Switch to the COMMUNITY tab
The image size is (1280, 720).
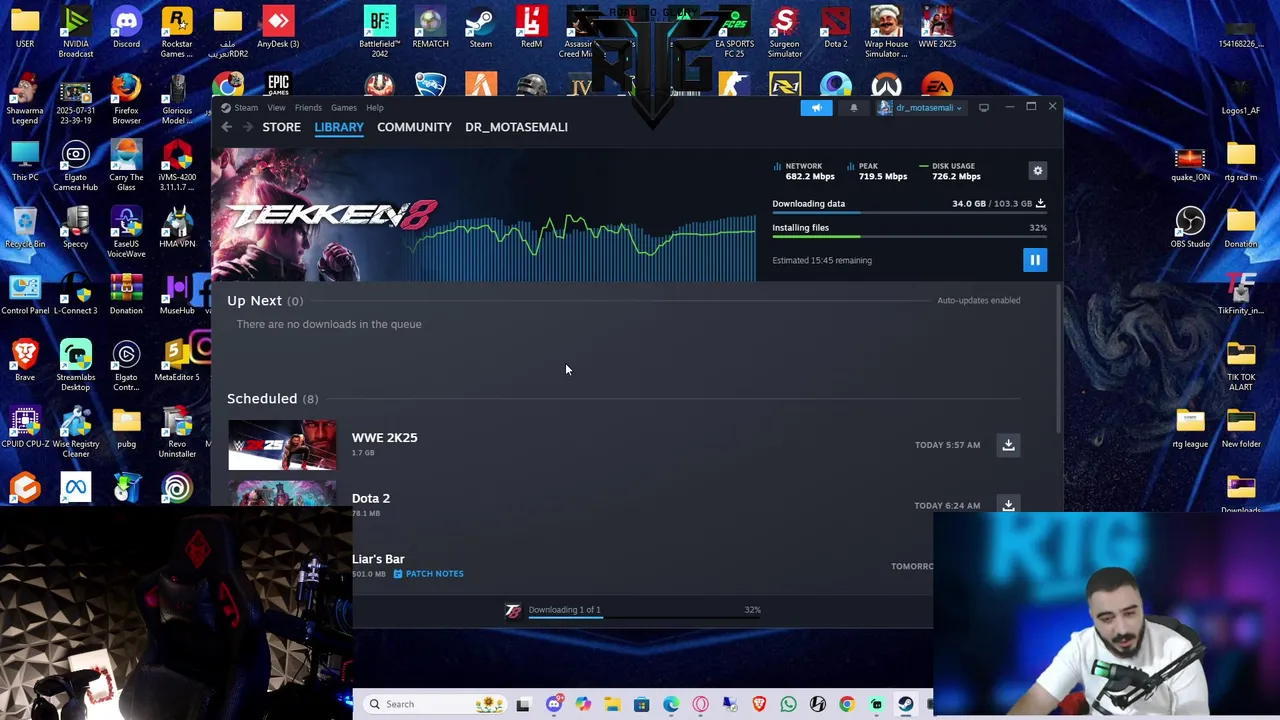(414, 127)
